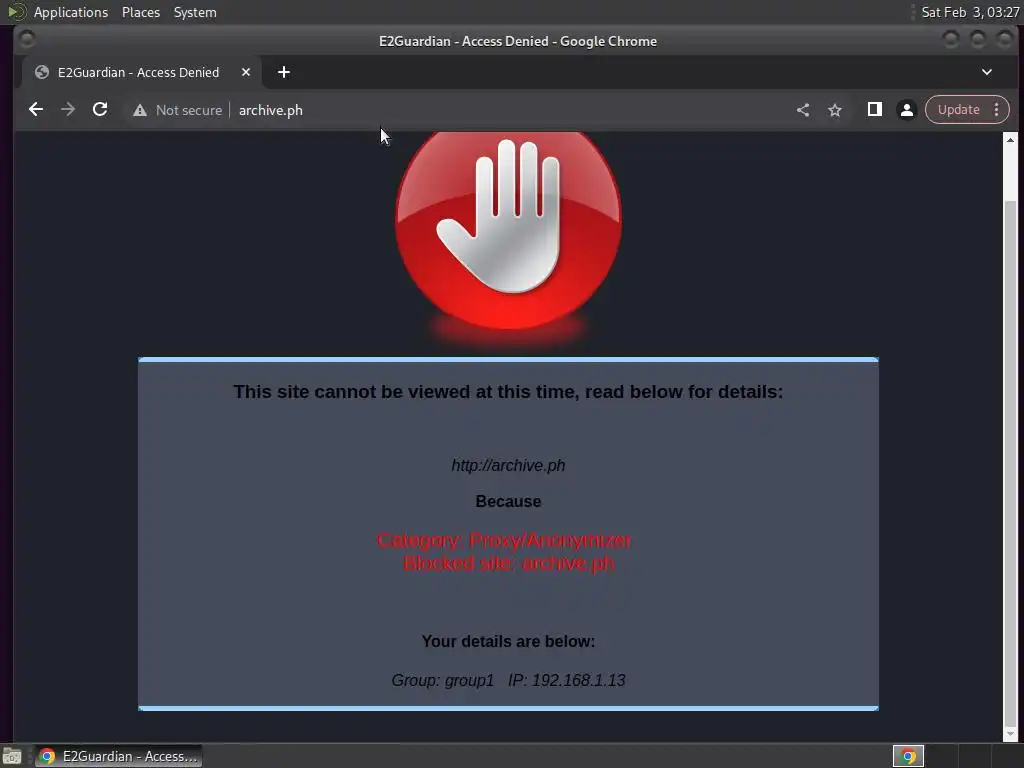Viewport: 1024px width, 768px height.
Task: Reload the archive.ph page
Action: 100,110
